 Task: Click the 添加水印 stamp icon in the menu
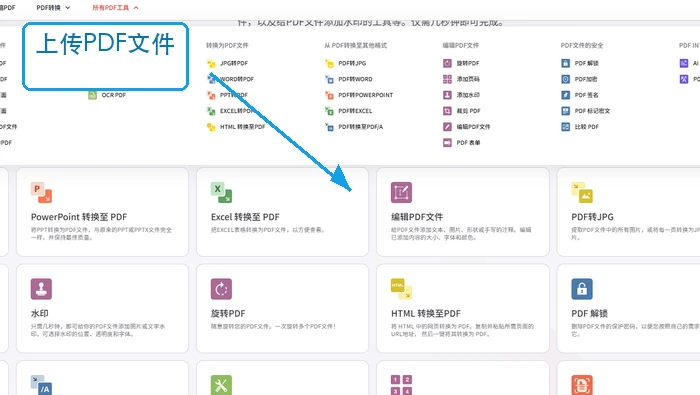(447, 95)
